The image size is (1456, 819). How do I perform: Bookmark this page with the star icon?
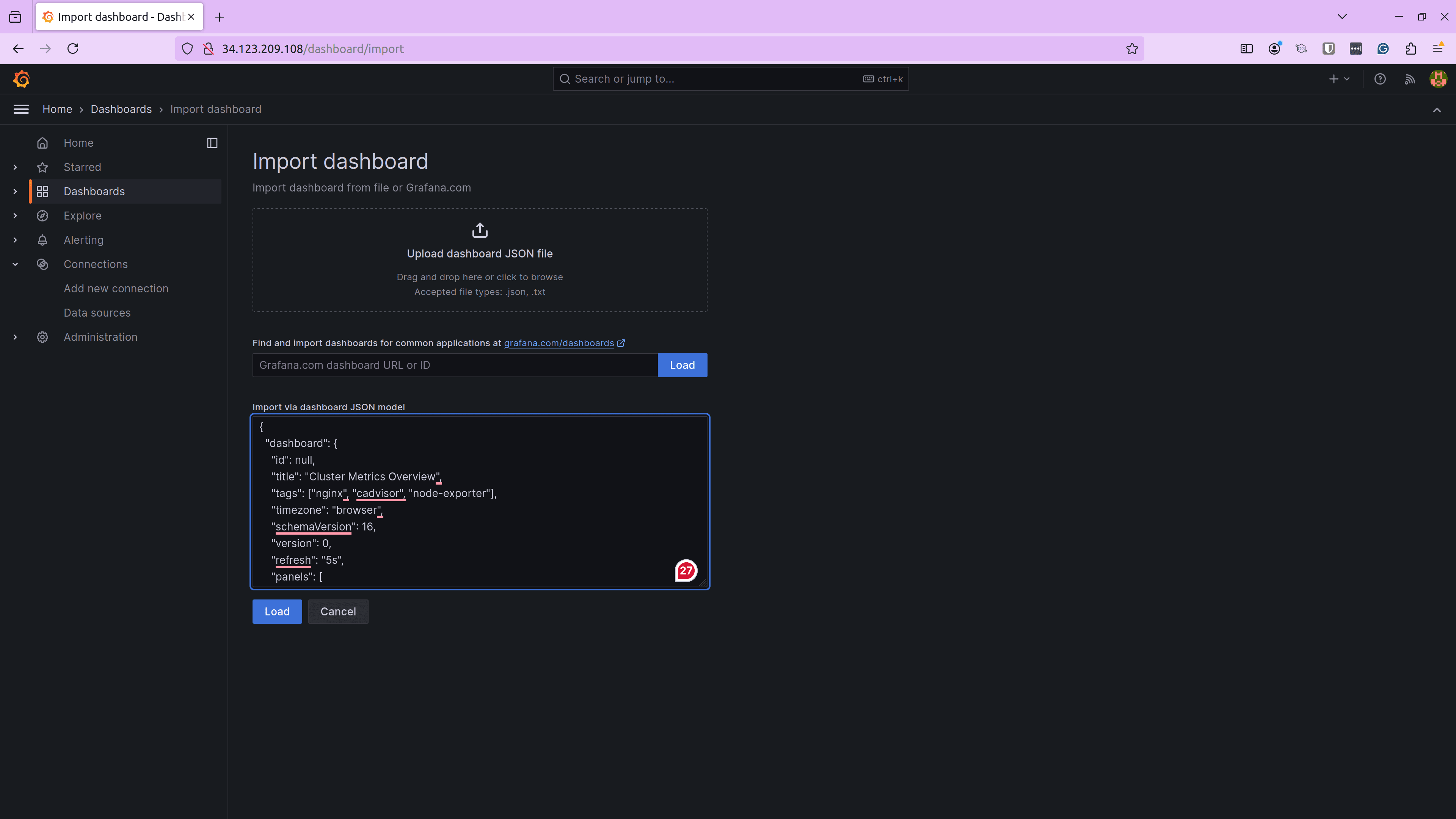tap(1131, 49)
